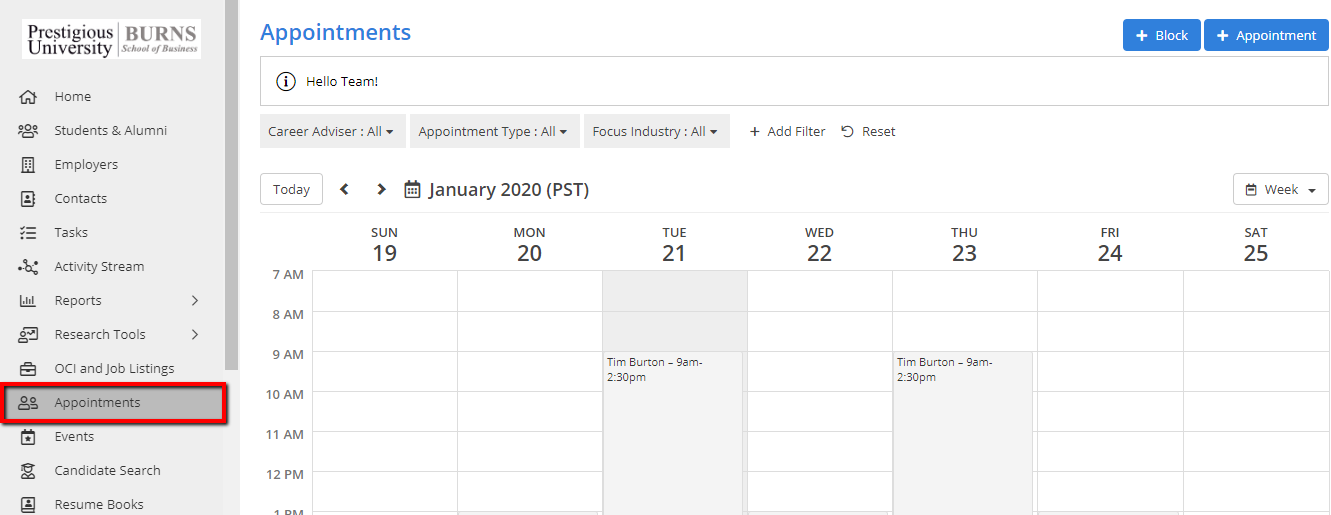Click the Today button
Viewport: 1331px width, 515px height.
291,189
